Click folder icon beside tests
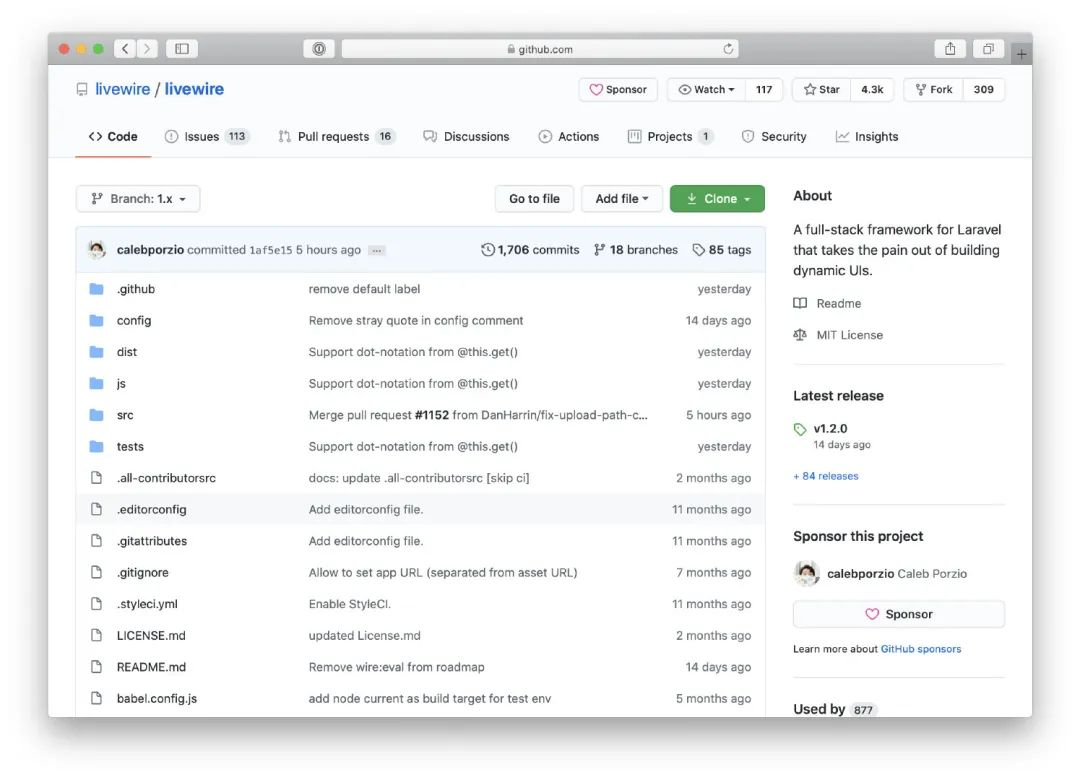Image resolution: width=1080 pixels, height=780 pixels. pos(96,447)
